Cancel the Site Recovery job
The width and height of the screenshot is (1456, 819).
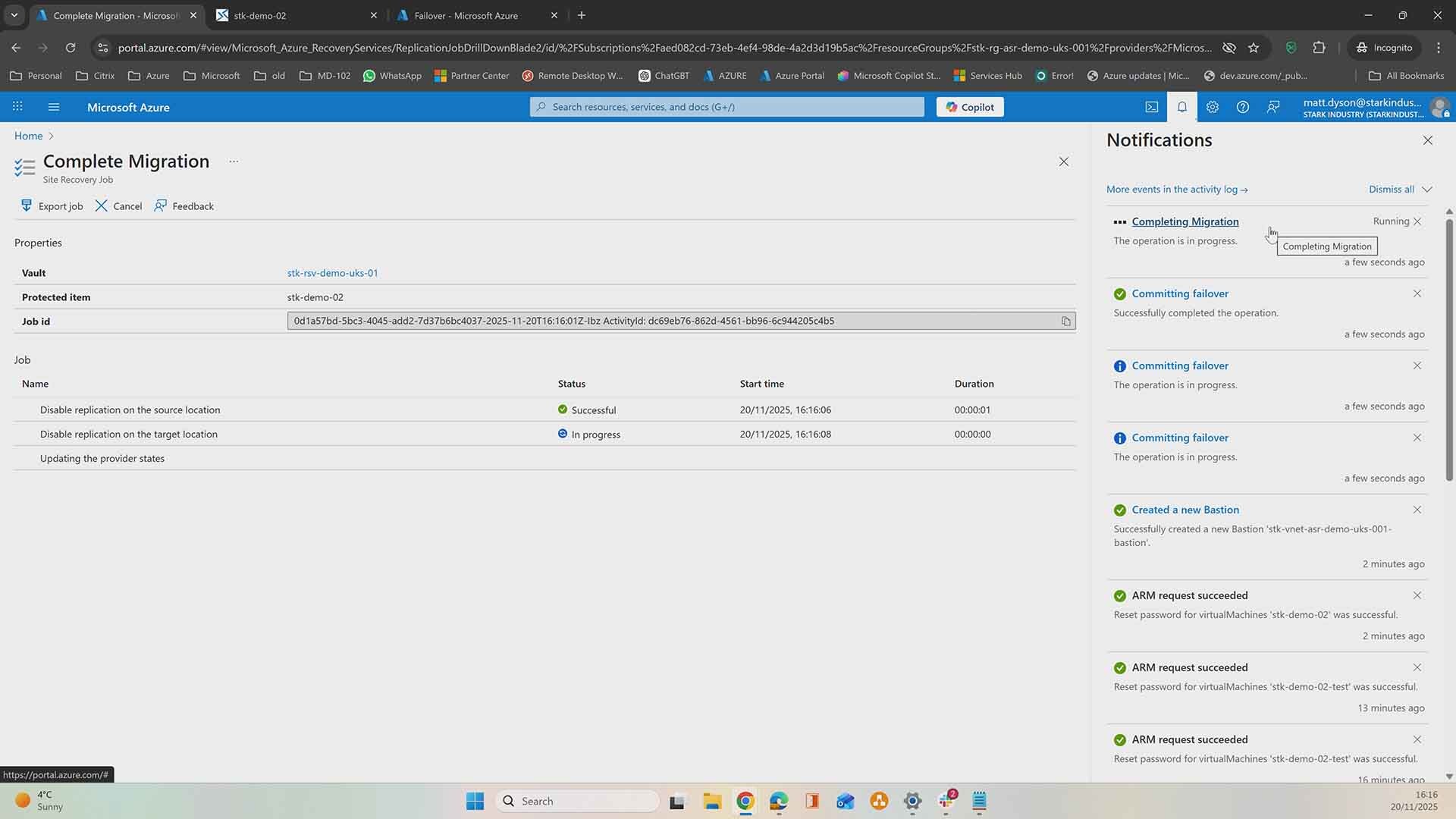118,206
